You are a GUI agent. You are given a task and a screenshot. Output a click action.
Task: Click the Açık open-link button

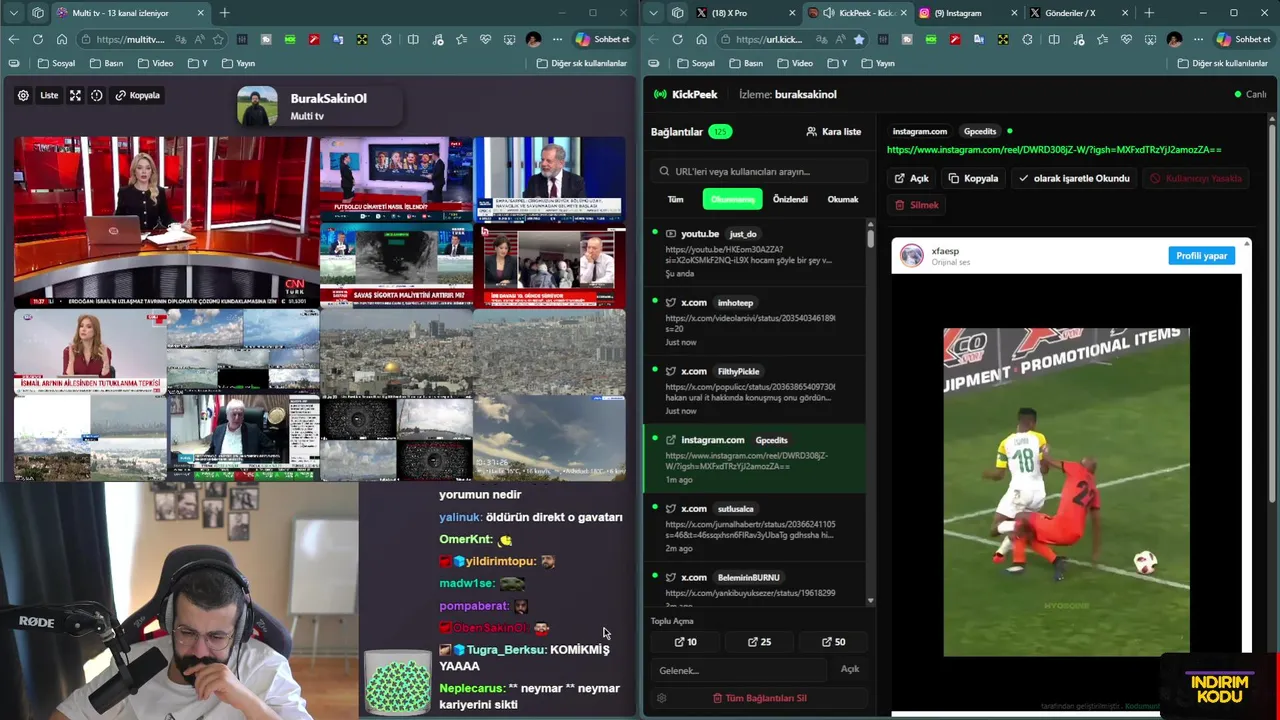click(x=912, y=178)
